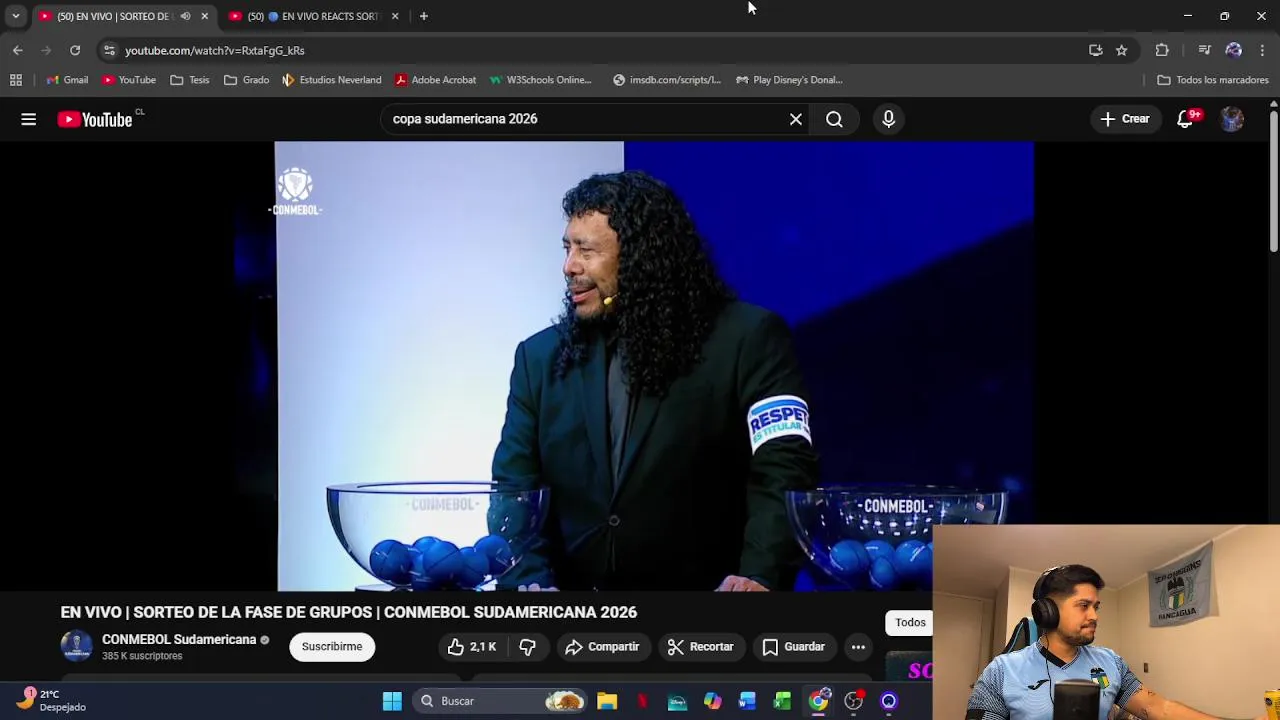Go back in browser history
Image resolution: width=1280 pixels, height=720 pixels.
(18, 50)
